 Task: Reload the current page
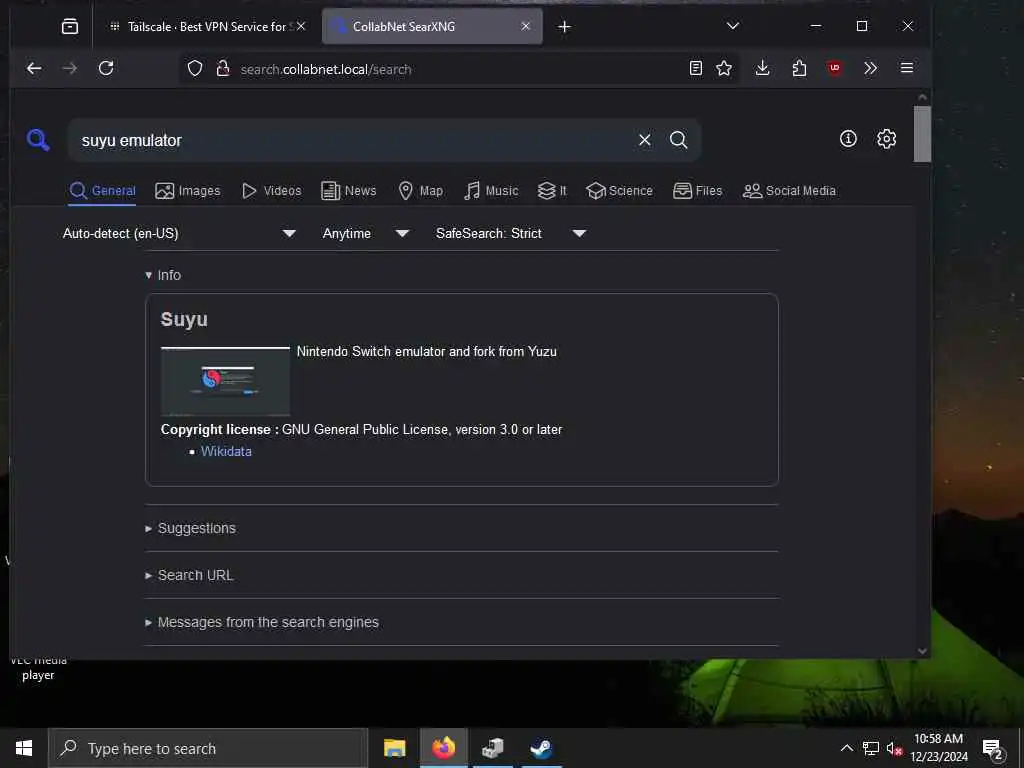point(106,68)
